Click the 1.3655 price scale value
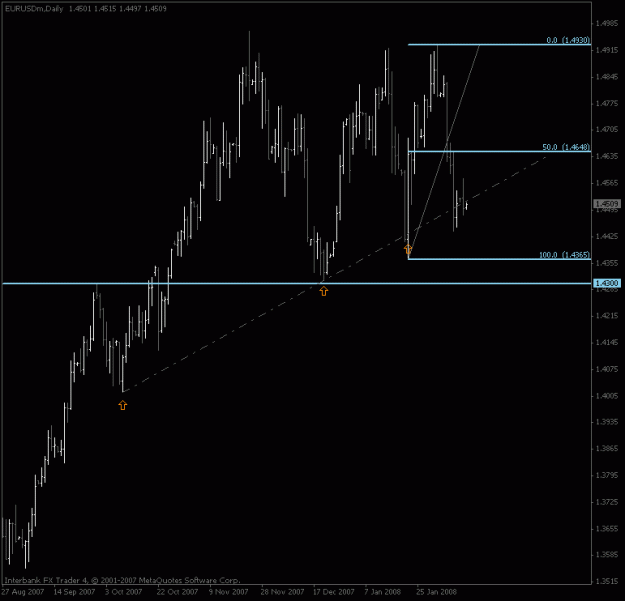 [x=607, y=528]
